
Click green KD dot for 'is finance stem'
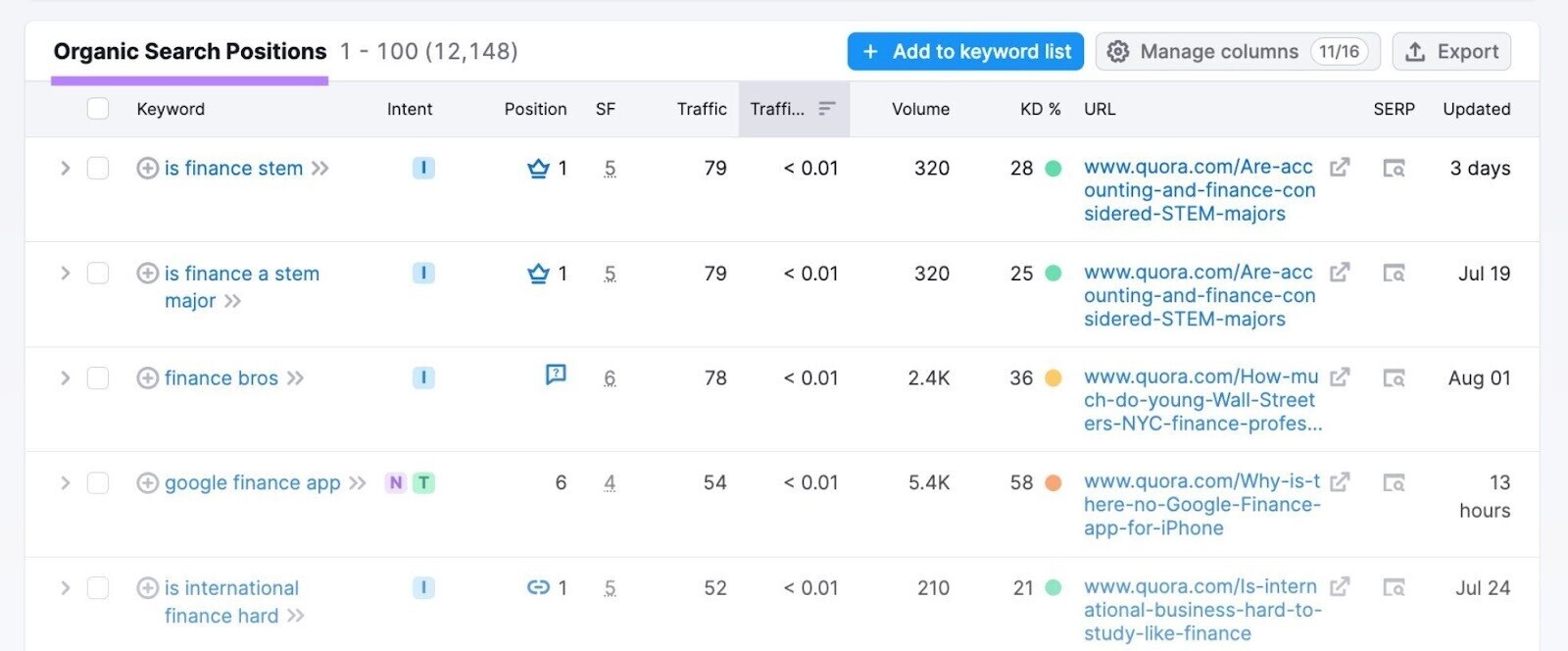point(1053,169)
